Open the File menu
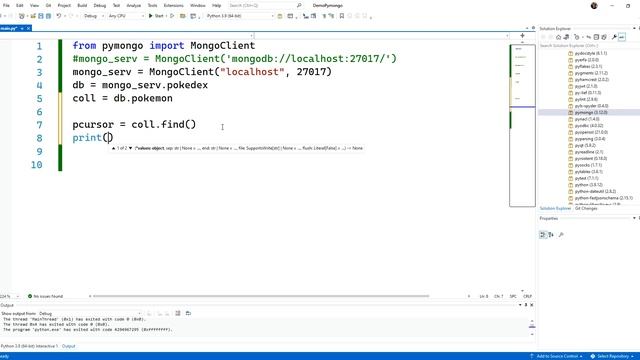Screen dimensions: 640x360 click(6, 6)
